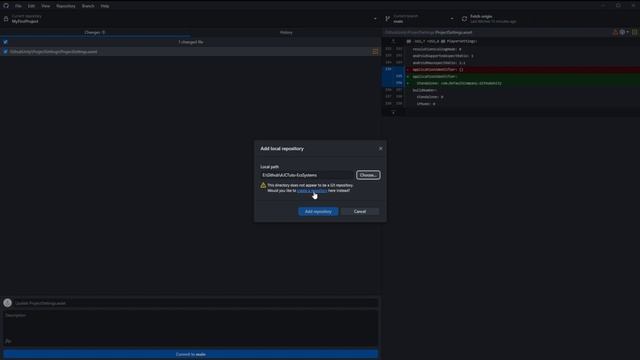640x360 pixels.
Task: Open the diff options gear dropdown
Action: point(624,32)
